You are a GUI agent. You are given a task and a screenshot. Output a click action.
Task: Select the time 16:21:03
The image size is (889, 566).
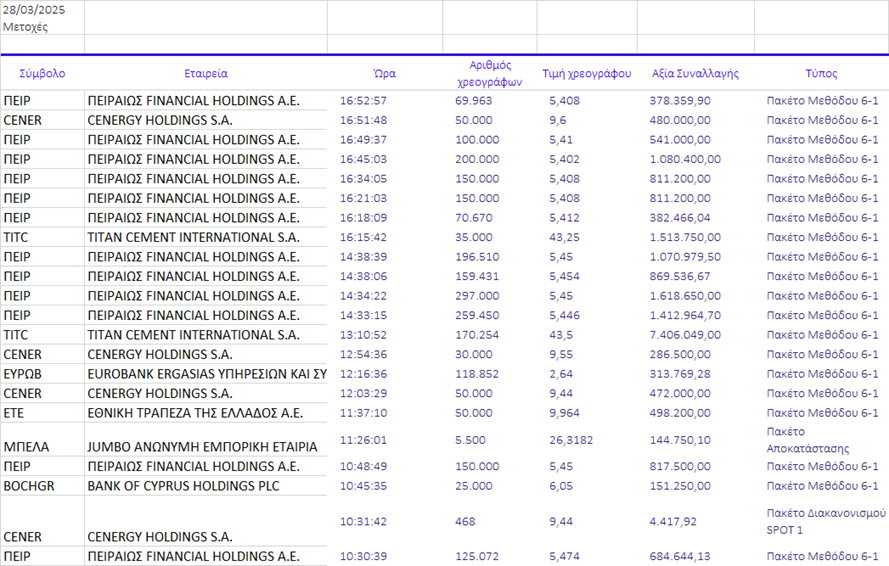pos(363,198)
